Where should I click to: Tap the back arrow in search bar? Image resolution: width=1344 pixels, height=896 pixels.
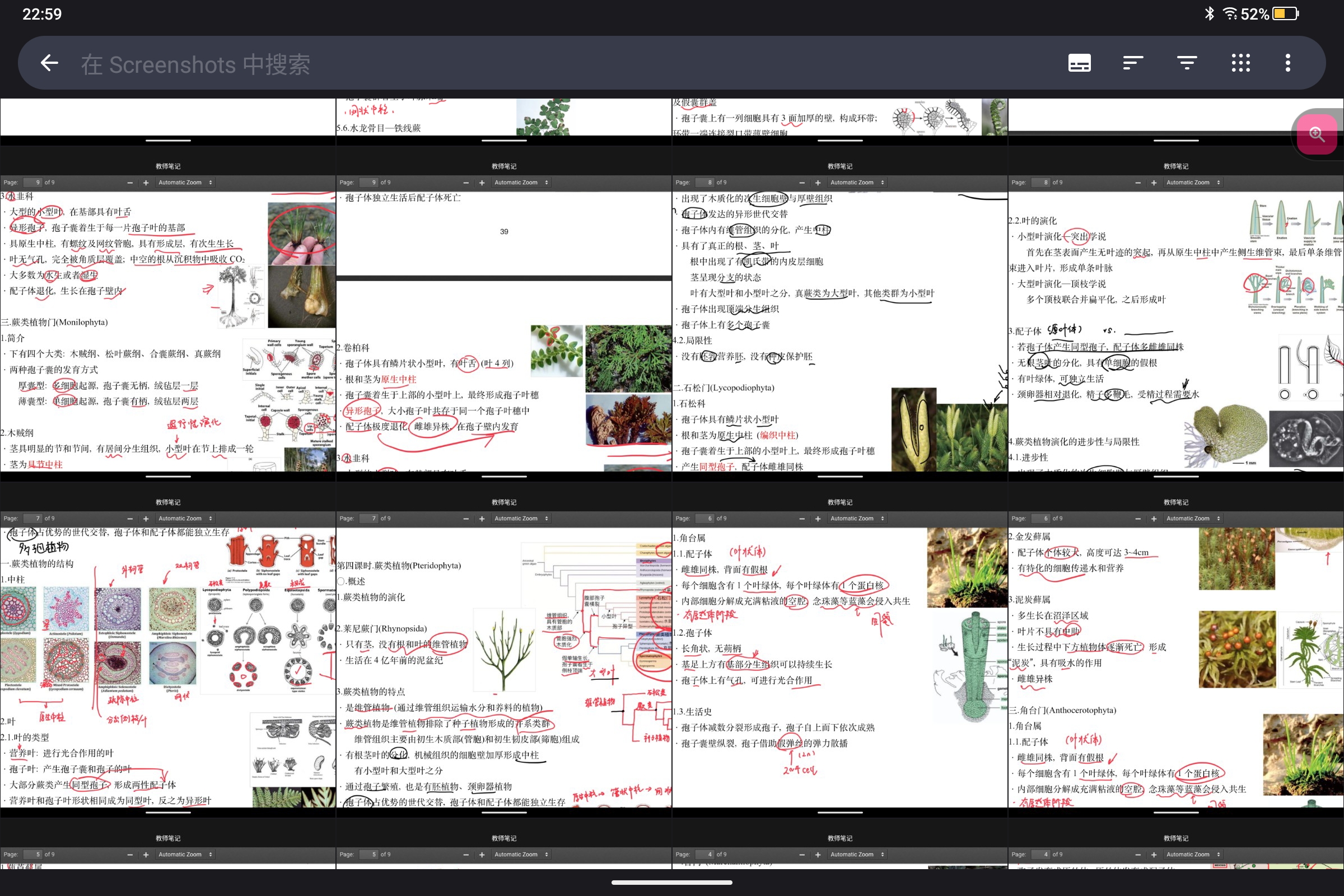(x=50, y=63)
